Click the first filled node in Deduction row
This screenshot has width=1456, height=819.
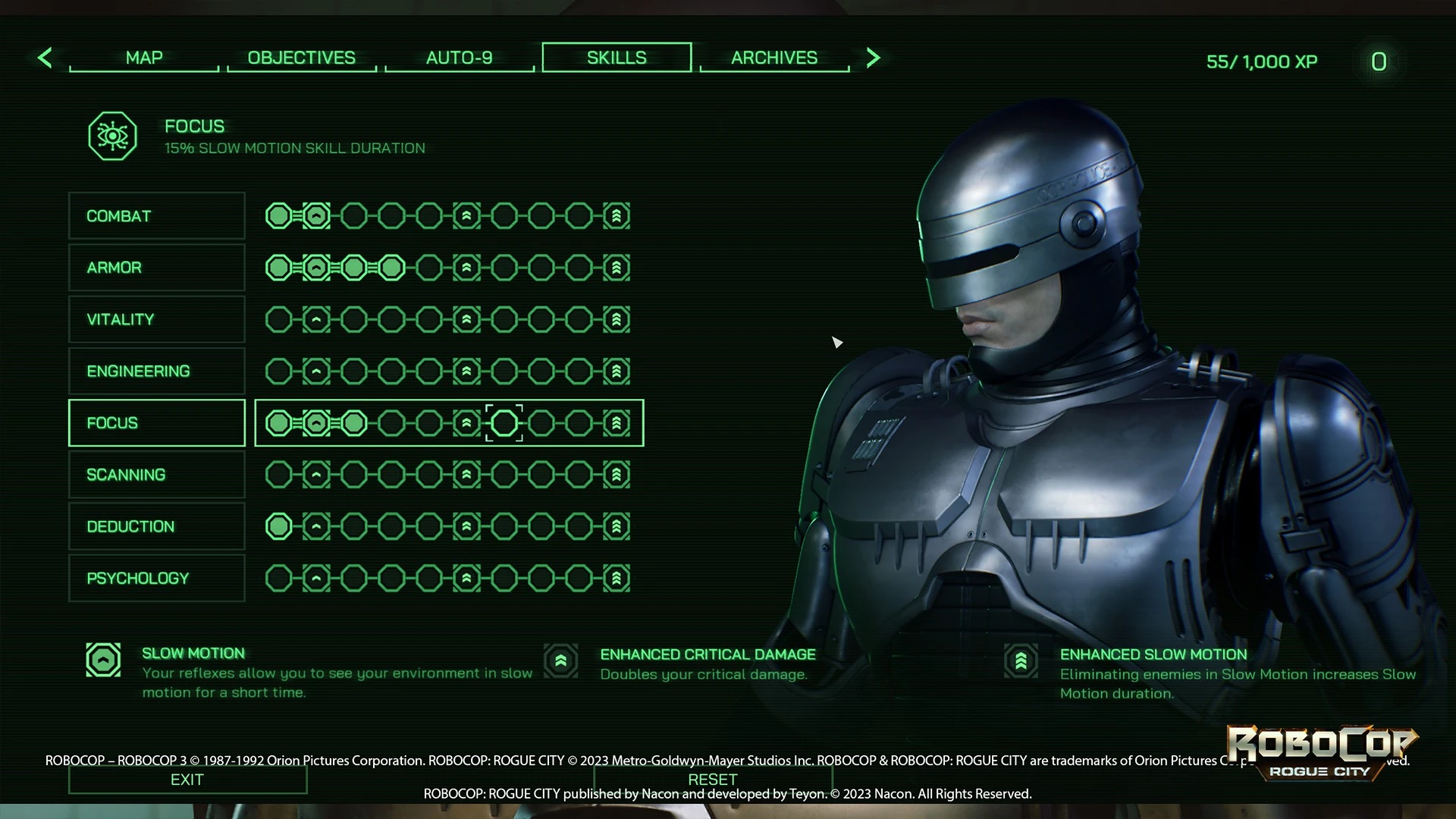click(x=279, y=526)
